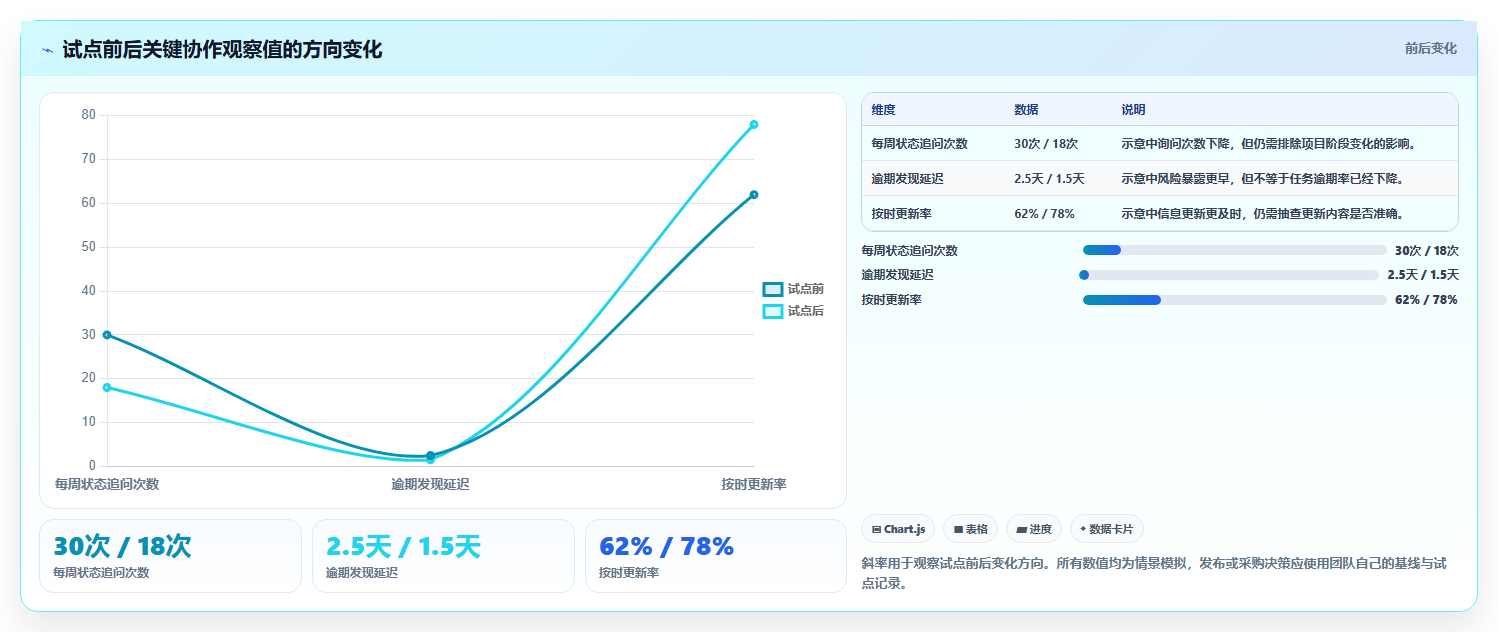The width and height of the screenshot is (1498, 632).
Task: Select table value 2.5天 / 1.5天
Action: pyautogui.click(x=1049, y=178)
